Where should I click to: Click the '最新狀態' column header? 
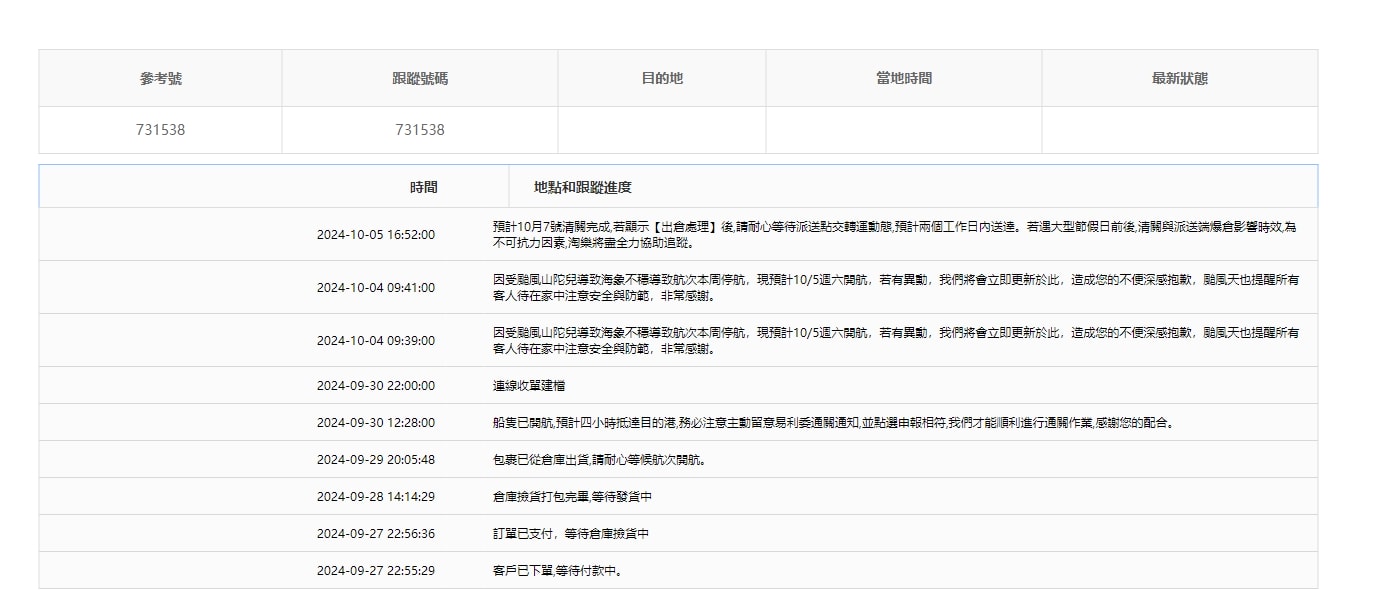[1180, 78]
